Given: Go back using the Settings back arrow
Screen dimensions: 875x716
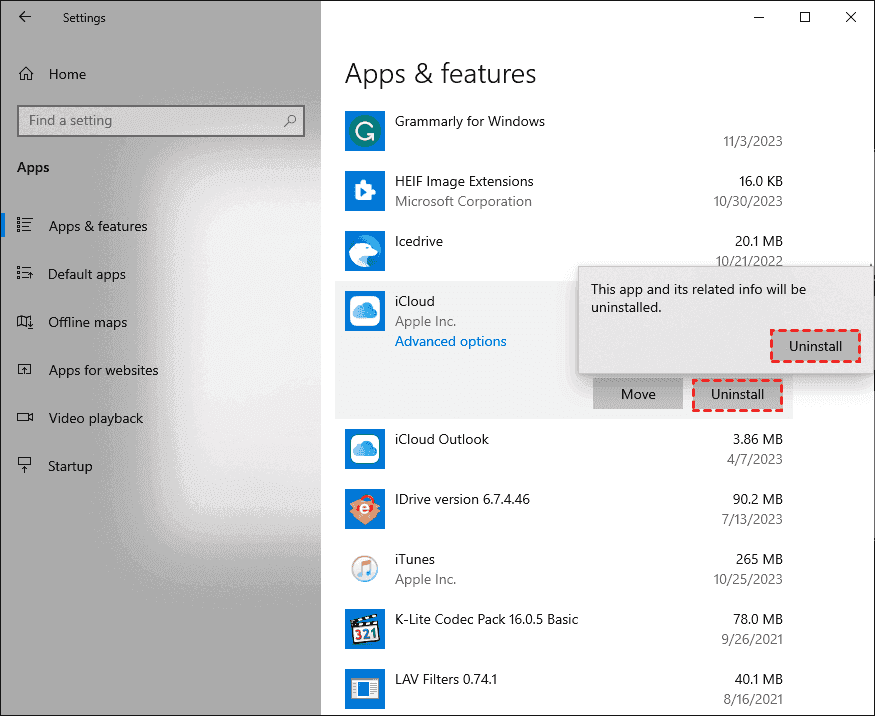Looking at the screenshot, I should [x=25, y=17].
